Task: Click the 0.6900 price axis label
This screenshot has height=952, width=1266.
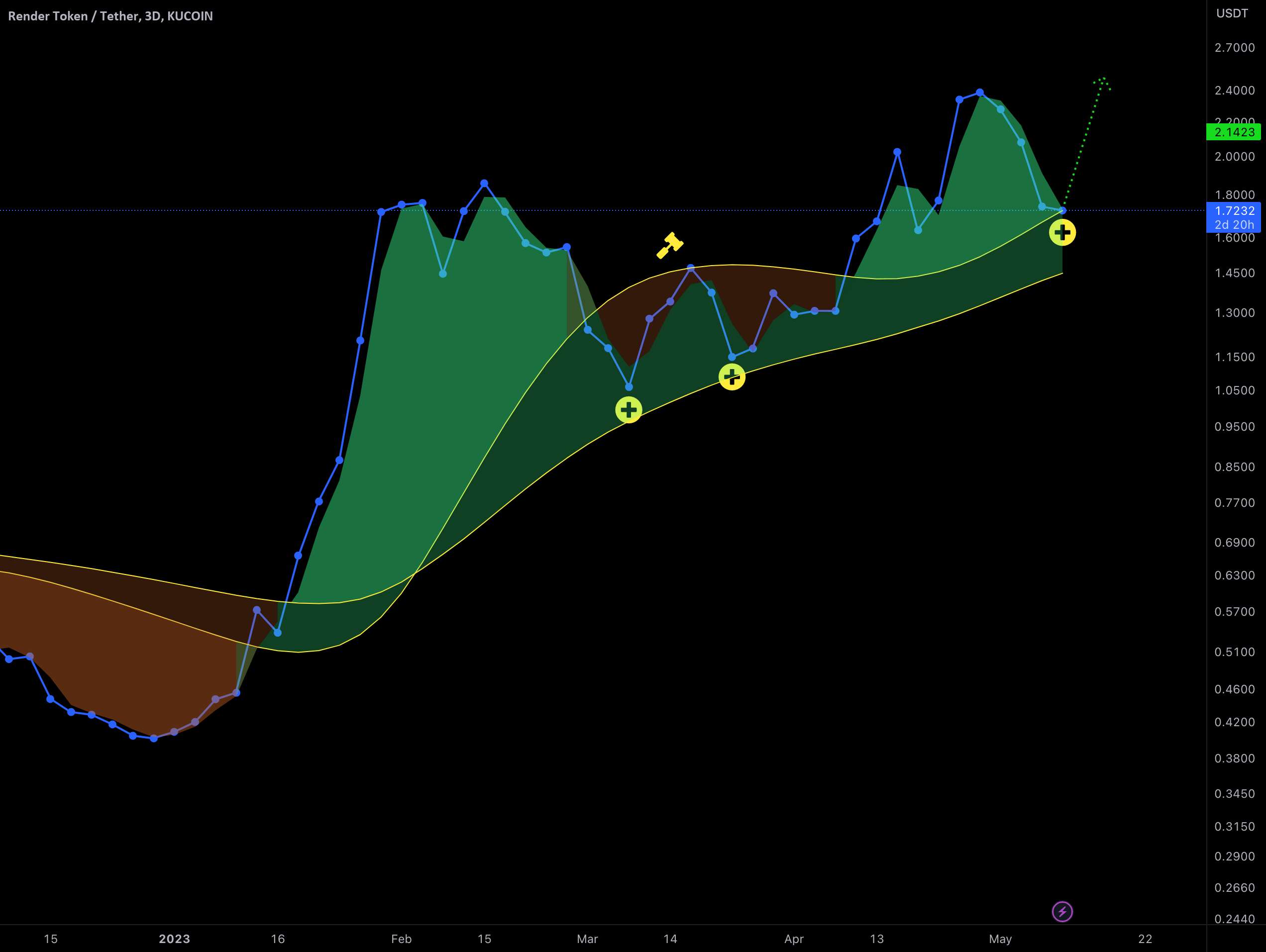Action: tap(1235, 542)
